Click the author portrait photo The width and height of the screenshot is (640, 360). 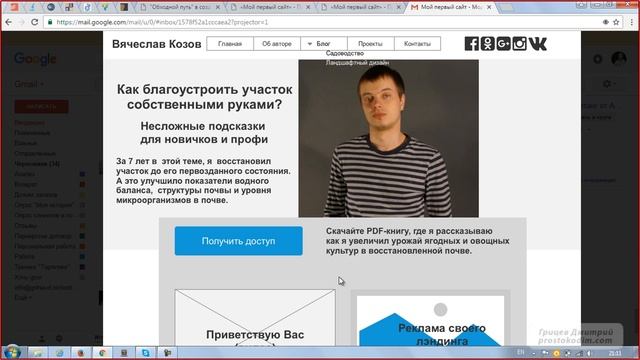(389, 138)
